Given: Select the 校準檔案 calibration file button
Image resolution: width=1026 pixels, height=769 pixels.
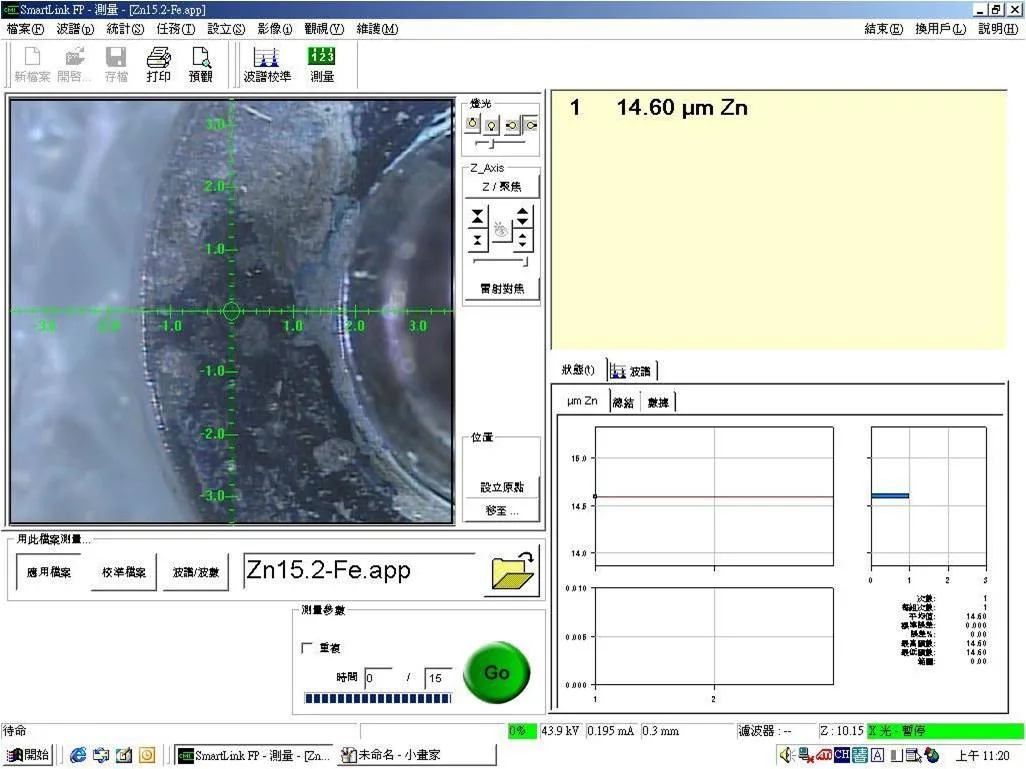Looking at the screenshot, I should pos(124,572).
